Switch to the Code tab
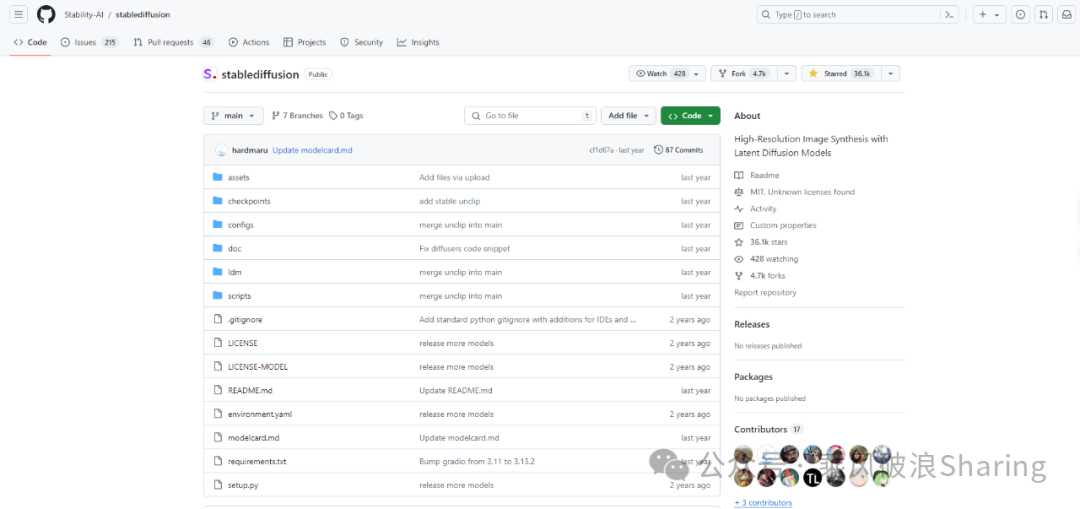This screenshot has width=1080, height=509. 30,42
